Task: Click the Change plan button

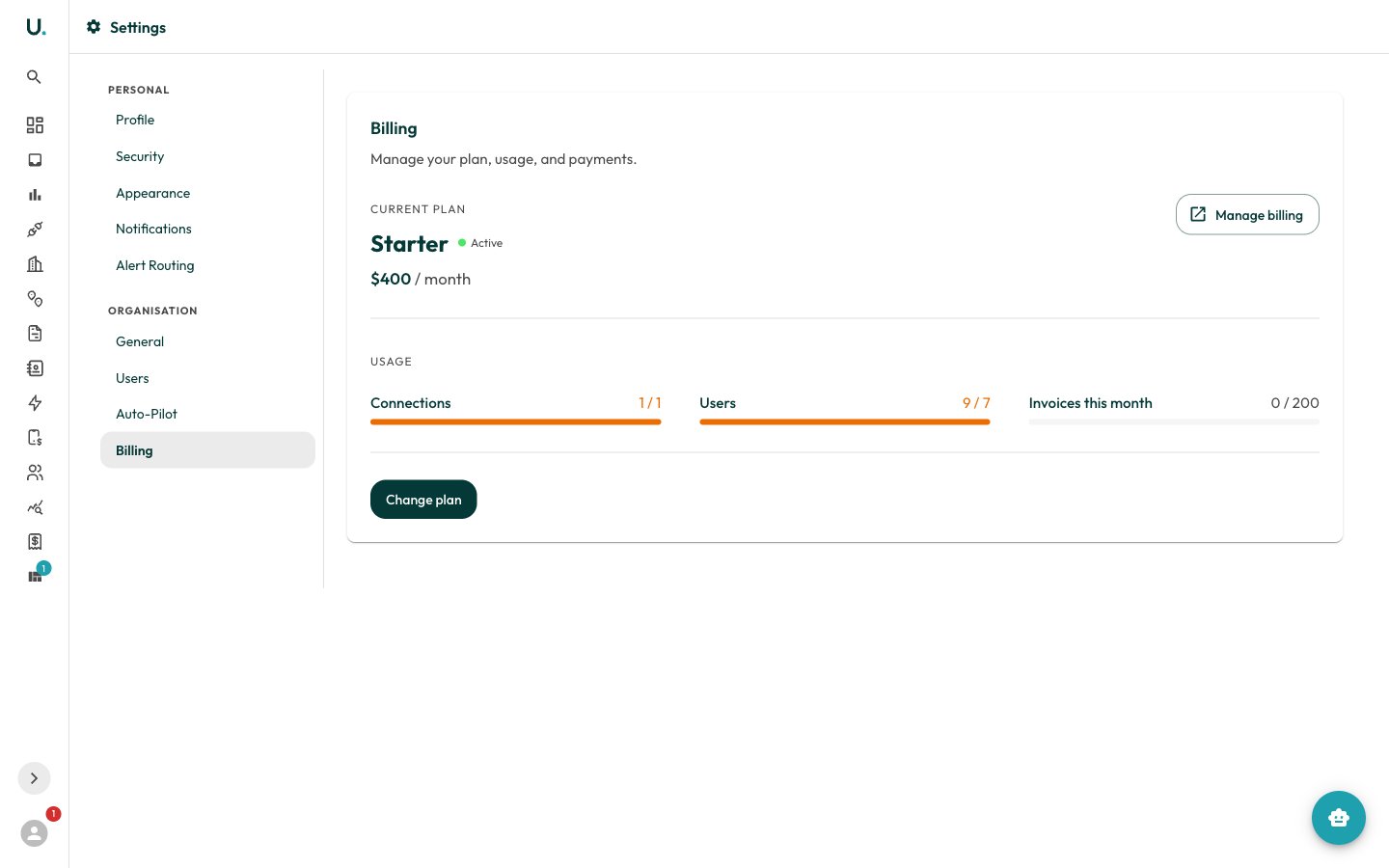Action: click(423, 500)
